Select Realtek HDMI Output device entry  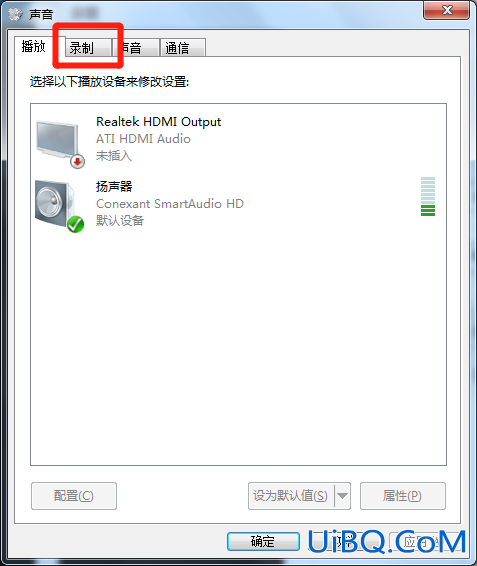[x=238, y=139]
